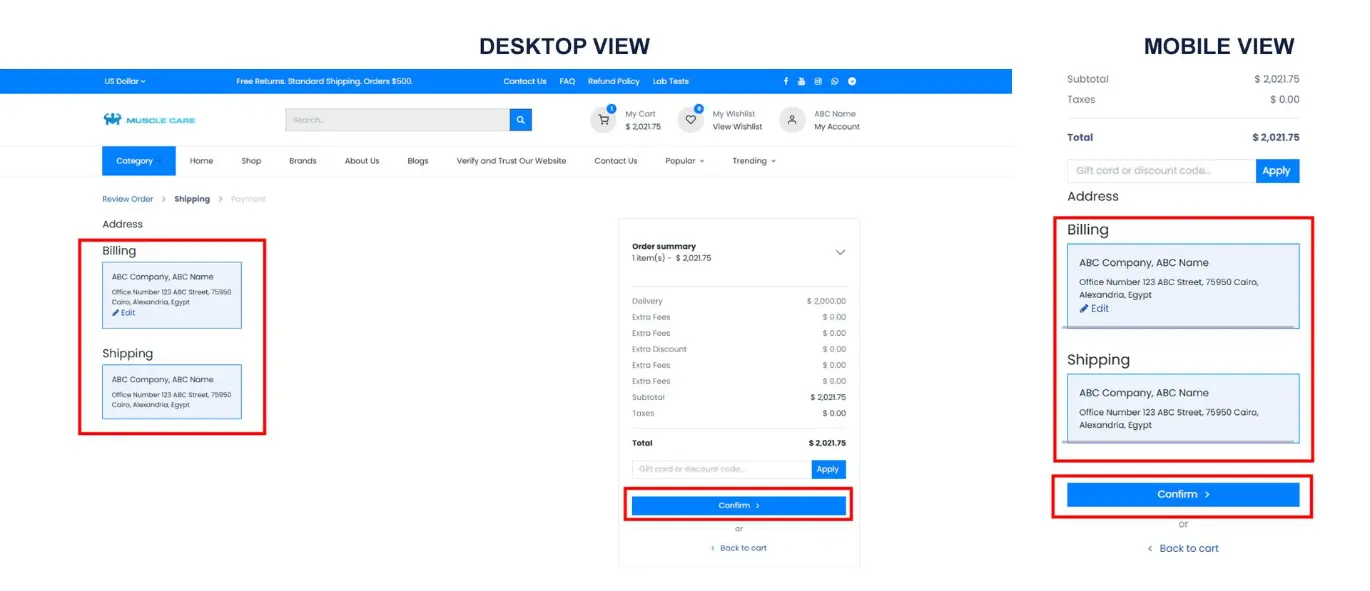Open the Blogs navigation item
The image size is (1370, 591).
pyautogui.click(x=417, y=161)
